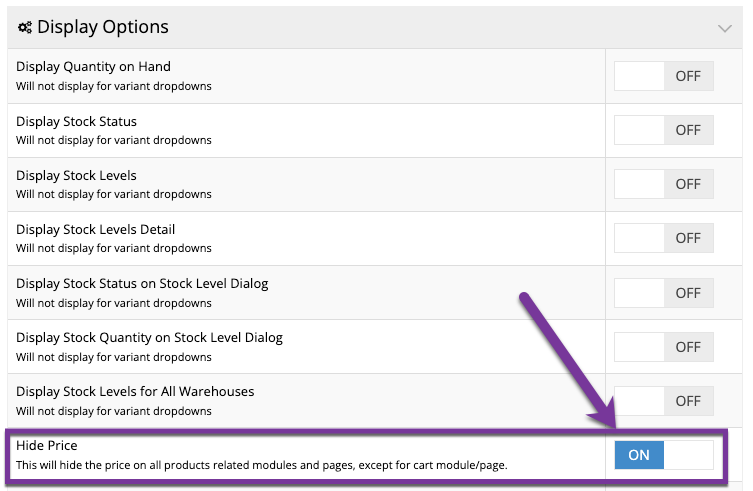The image size is (753, 491).
Task: Toggle Display Quantity on Hand switch
Action: click(x=664, y=76)
